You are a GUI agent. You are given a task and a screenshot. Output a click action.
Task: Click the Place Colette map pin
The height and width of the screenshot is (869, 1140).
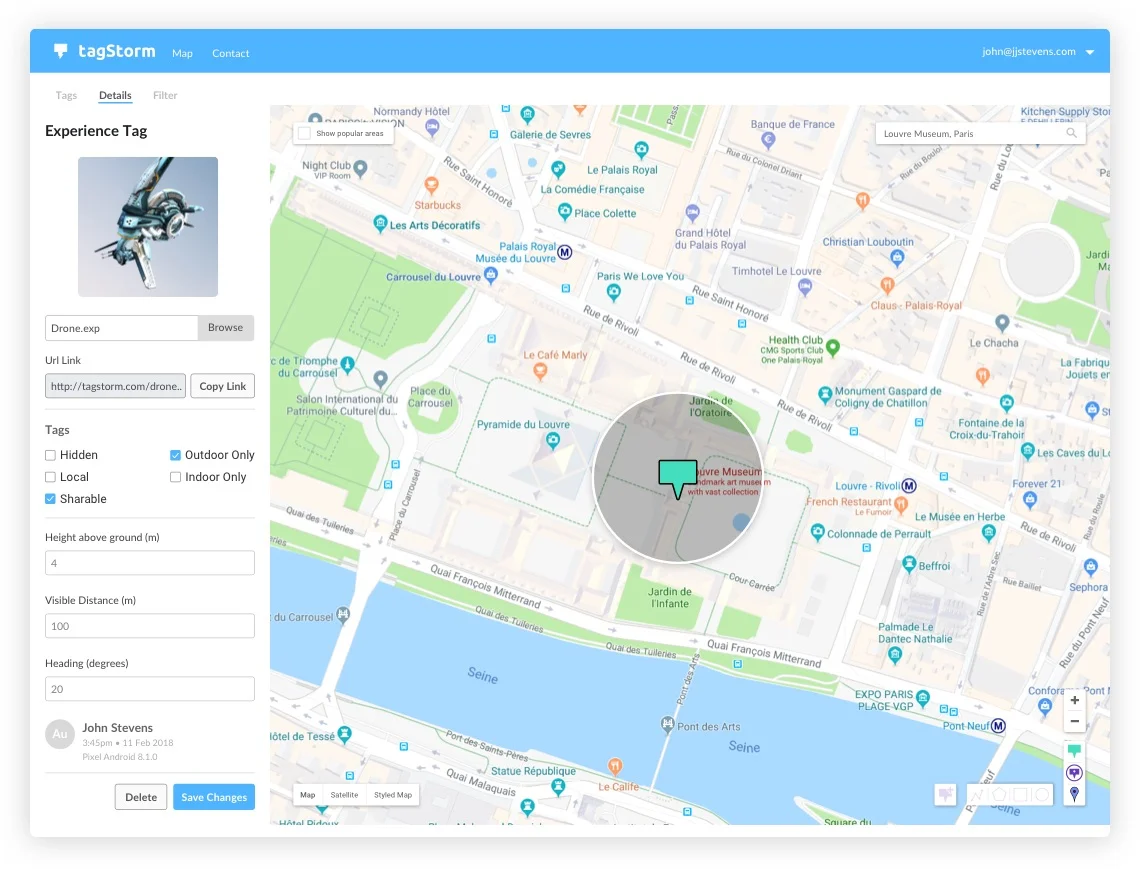[x=565, y=212]
